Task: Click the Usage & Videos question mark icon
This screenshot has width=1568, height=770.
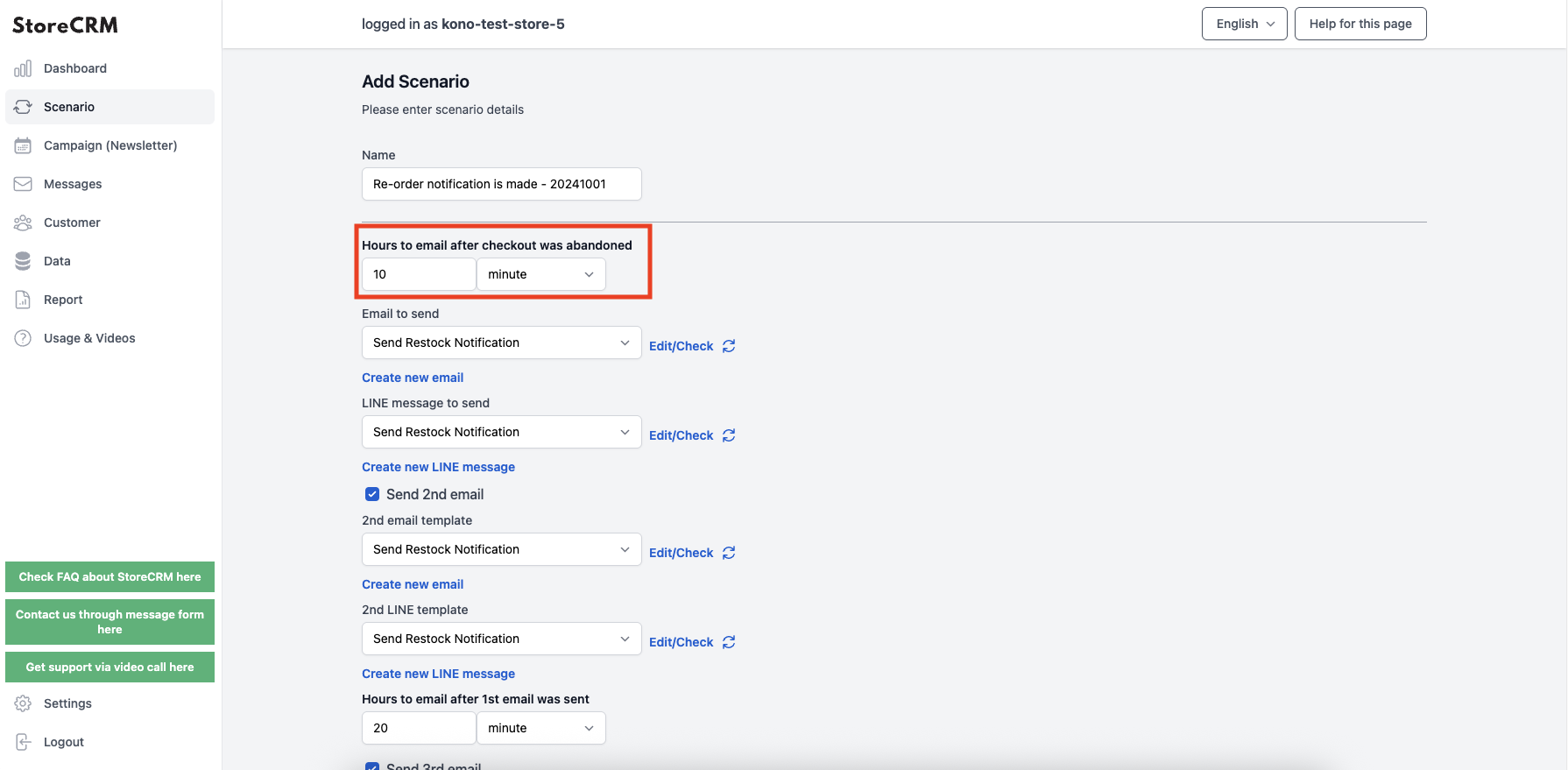Action: [23, 338]
